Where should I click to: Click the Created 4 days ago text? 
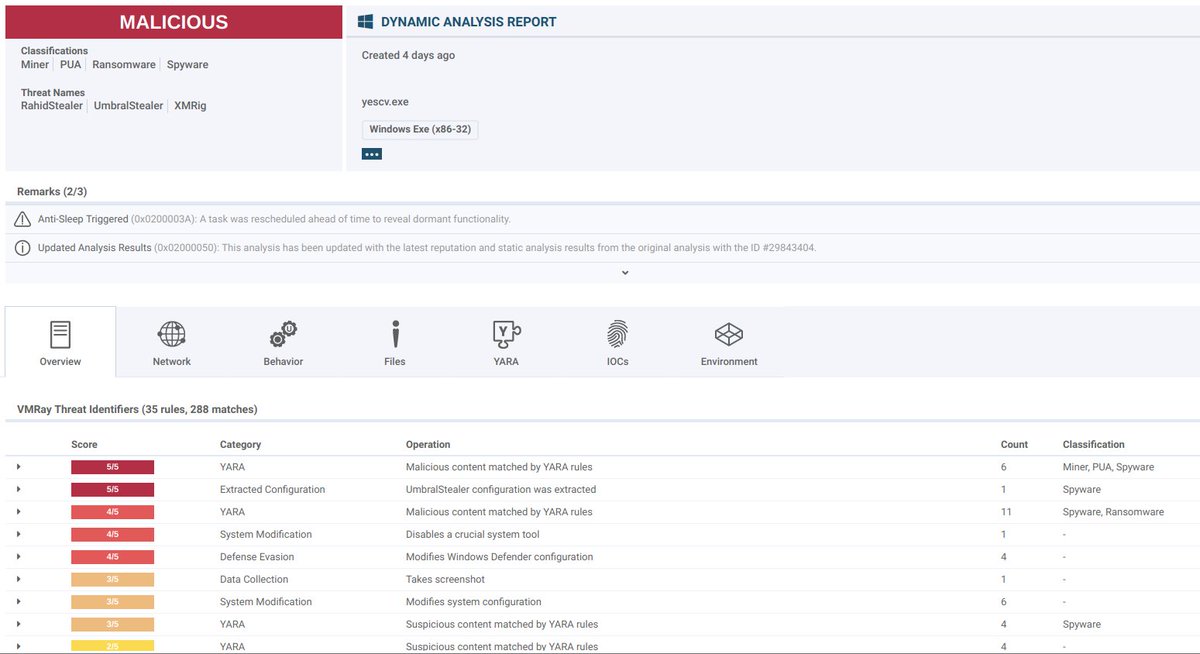click(408, 55)
